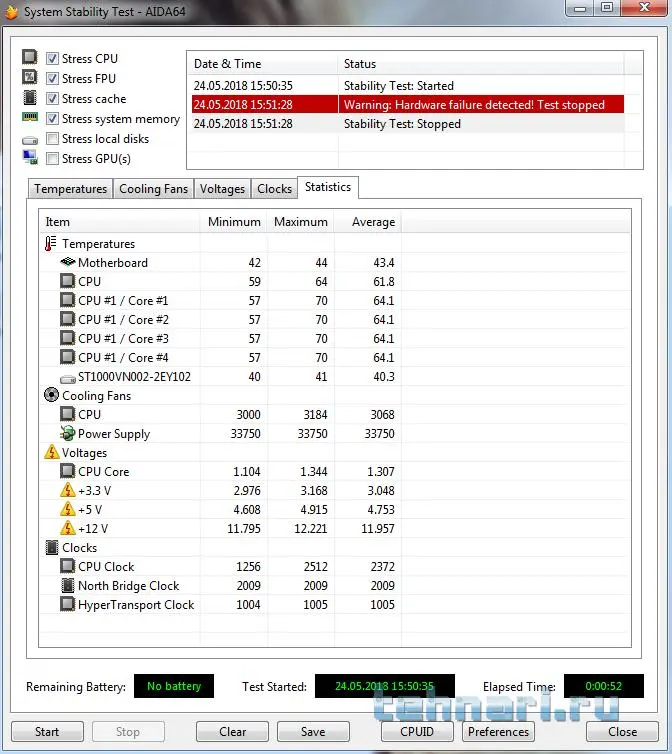672x754 pixels.
Task: Click the cache chip icon beside Stress cache
Action: pos(30,97)
